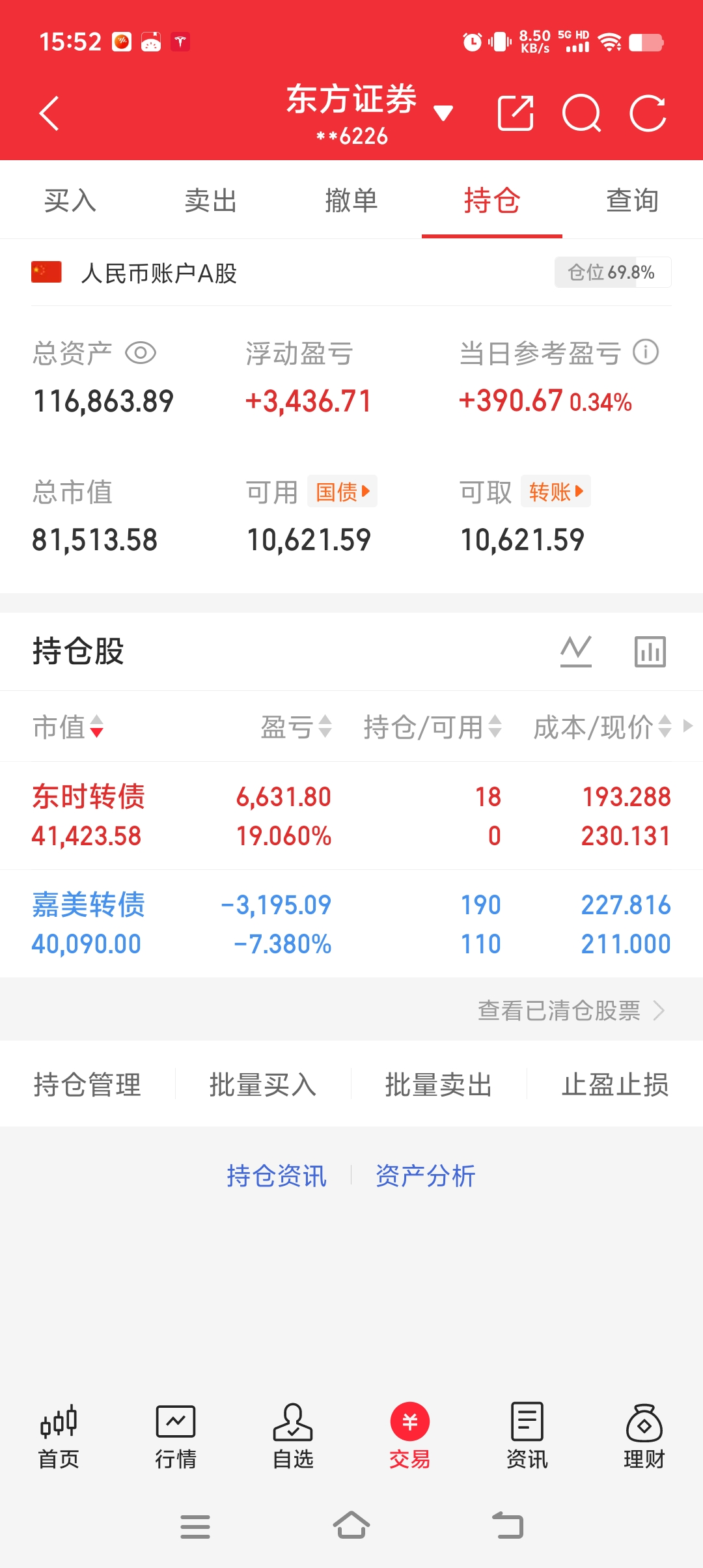Sort by 成本/现价 column

coord(603,727)
